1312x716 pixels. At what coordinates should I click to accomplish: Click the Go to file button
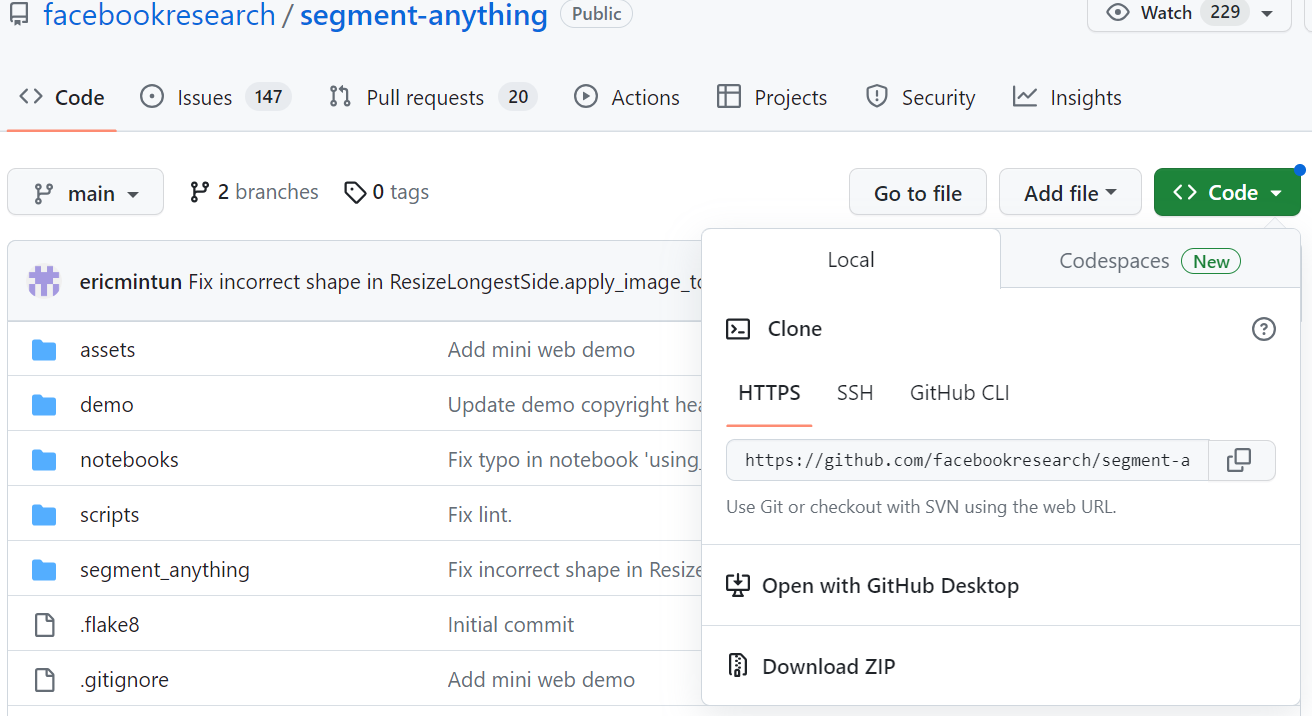click(x=918, y=192)
